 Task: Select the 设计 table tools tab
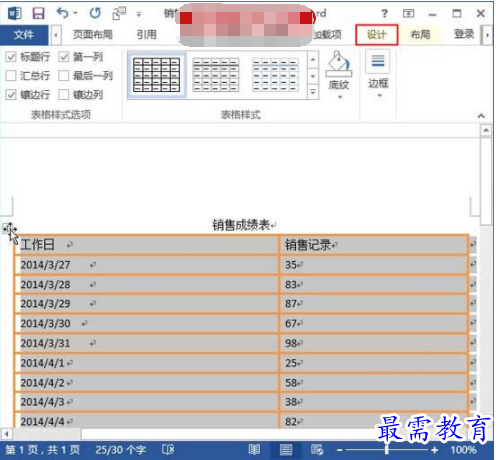[377, 35]
